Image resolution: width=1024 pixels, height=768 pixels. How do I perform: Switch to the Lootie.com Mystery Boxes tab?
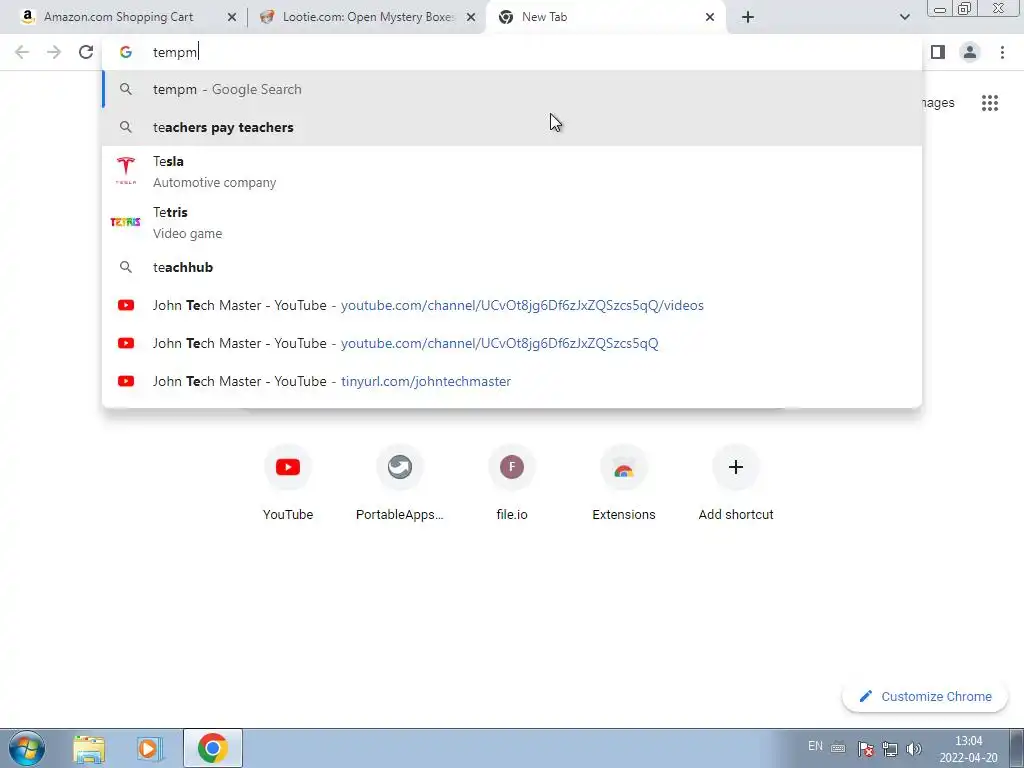[x=366, y=17]
